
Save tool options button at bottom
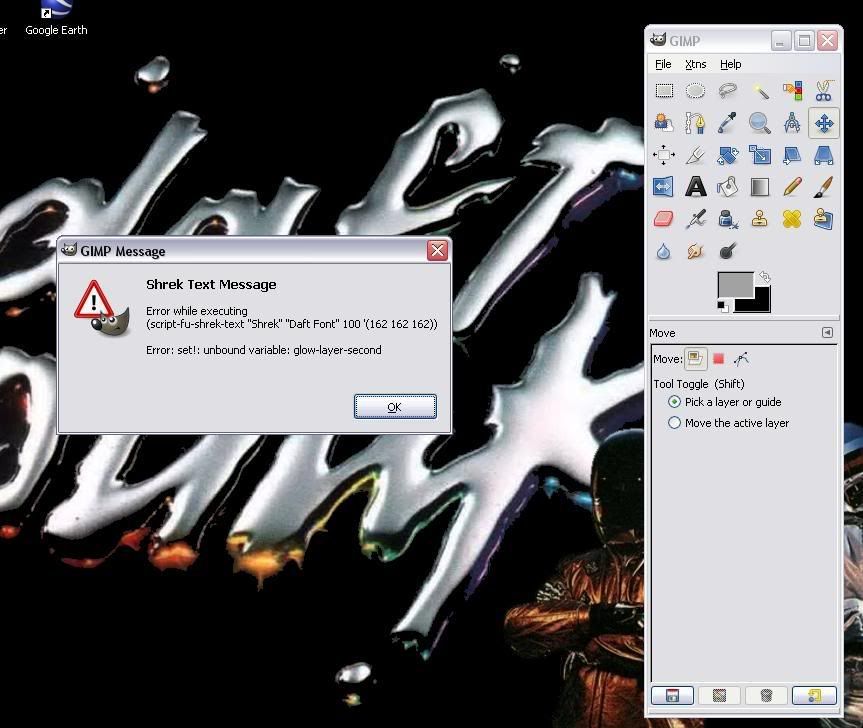pyautogui.click(x=672, y=696)
